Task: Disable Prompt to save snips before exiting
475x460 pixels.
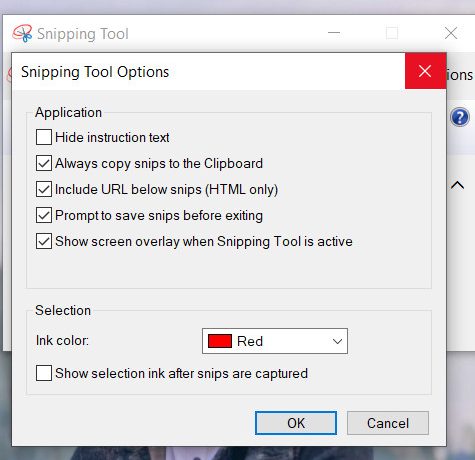Action: (x=44, y=215)
